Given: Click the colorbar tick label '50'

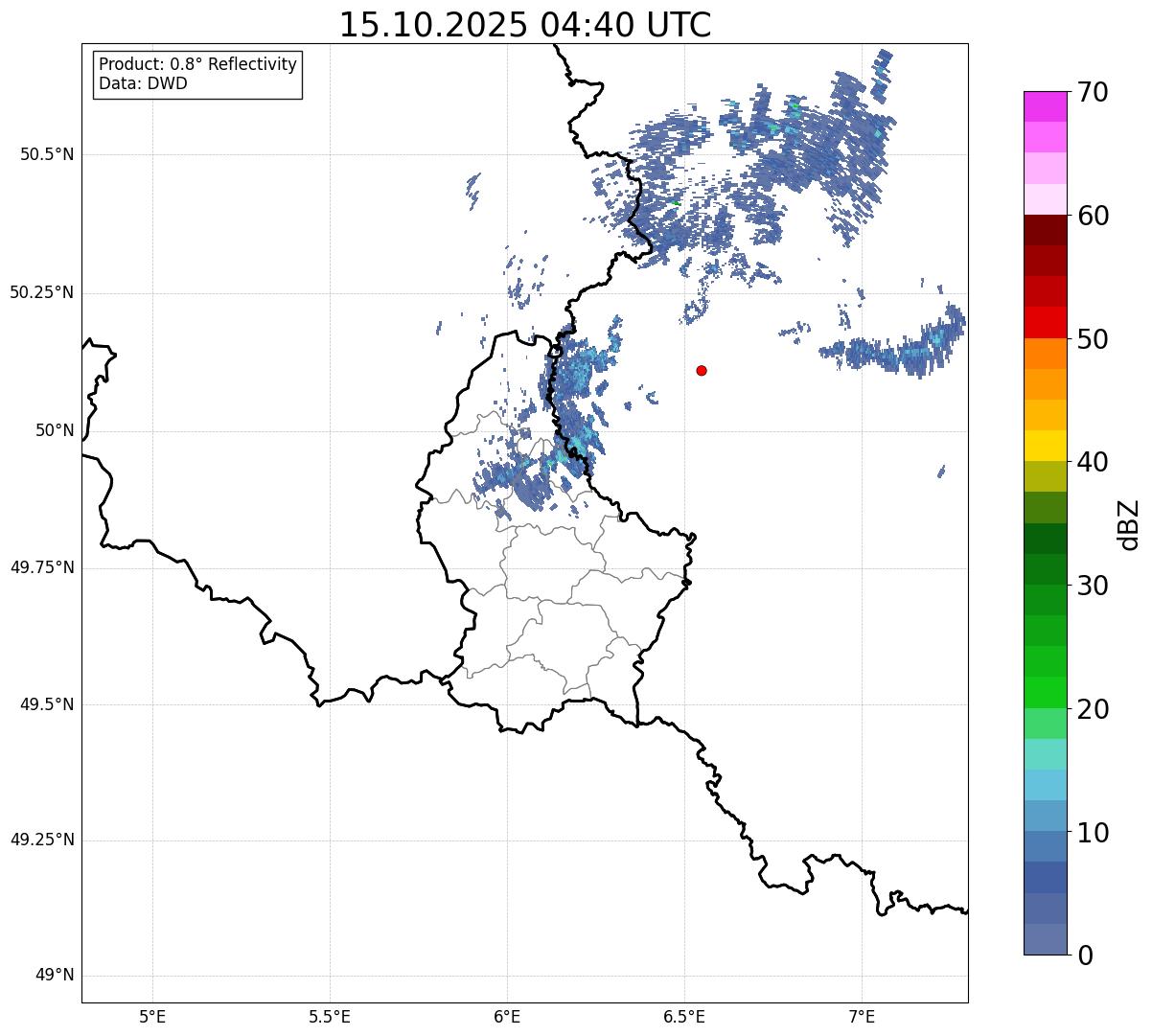Looking at the screenshot, I should click(1094, 339).
